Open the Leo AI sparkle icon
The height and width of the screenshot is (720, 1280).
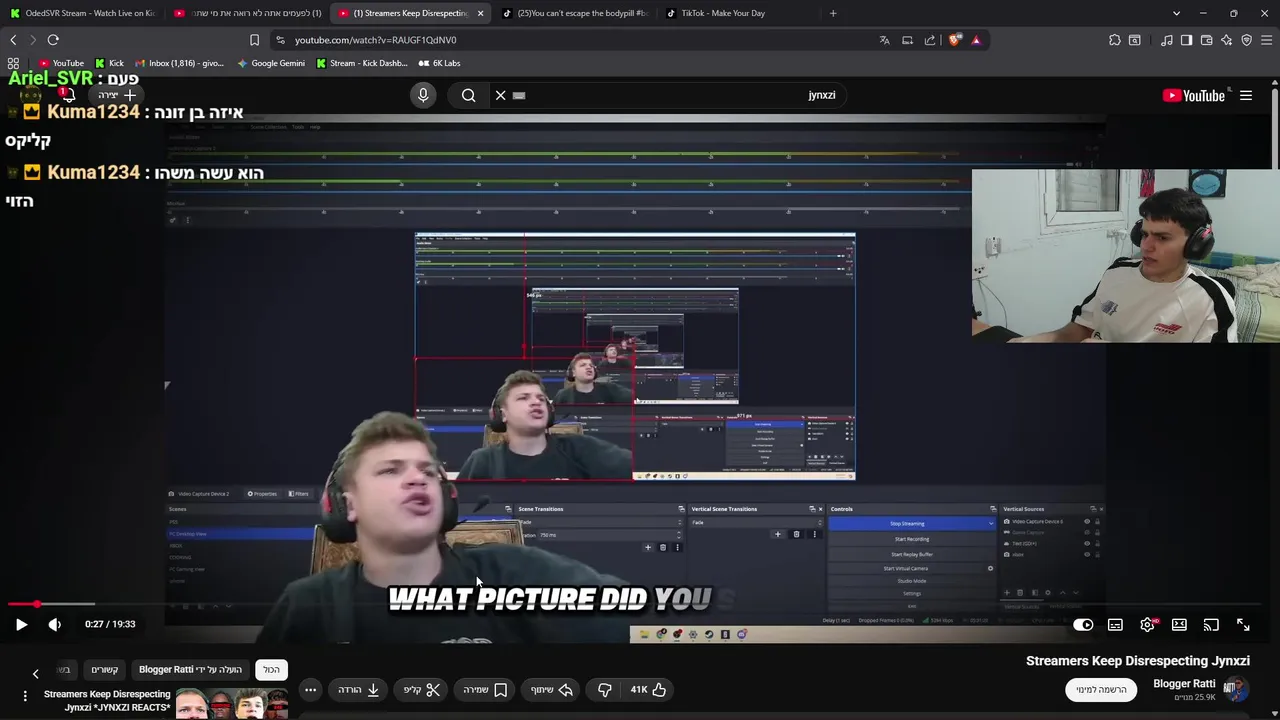pos(1226,40)
